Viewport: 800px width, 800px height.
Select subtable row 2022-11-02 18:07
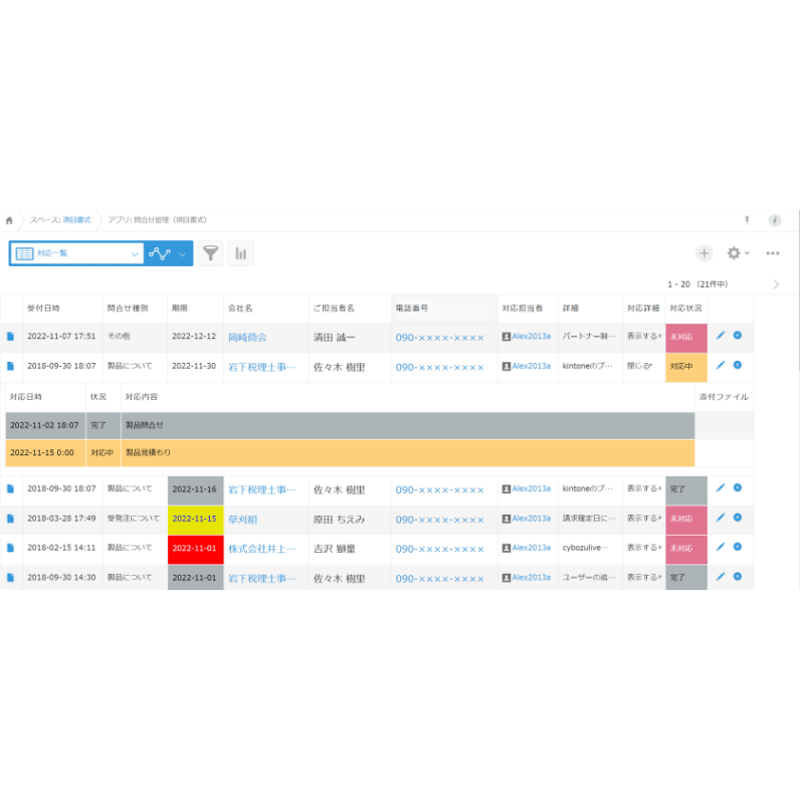pyautogui.click(x=350, y=426)
